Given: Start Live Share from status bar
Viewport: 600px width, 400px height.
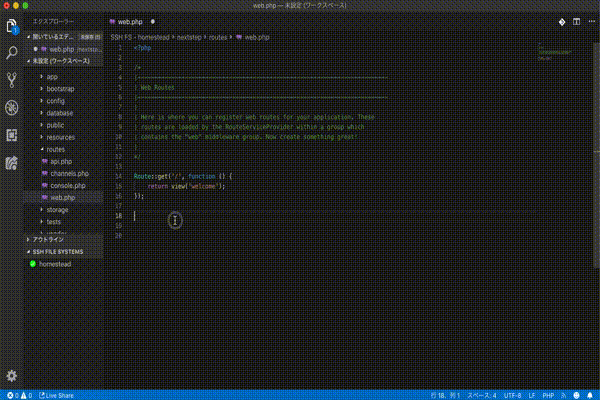Looking at the screenshot, I should 56,395.
